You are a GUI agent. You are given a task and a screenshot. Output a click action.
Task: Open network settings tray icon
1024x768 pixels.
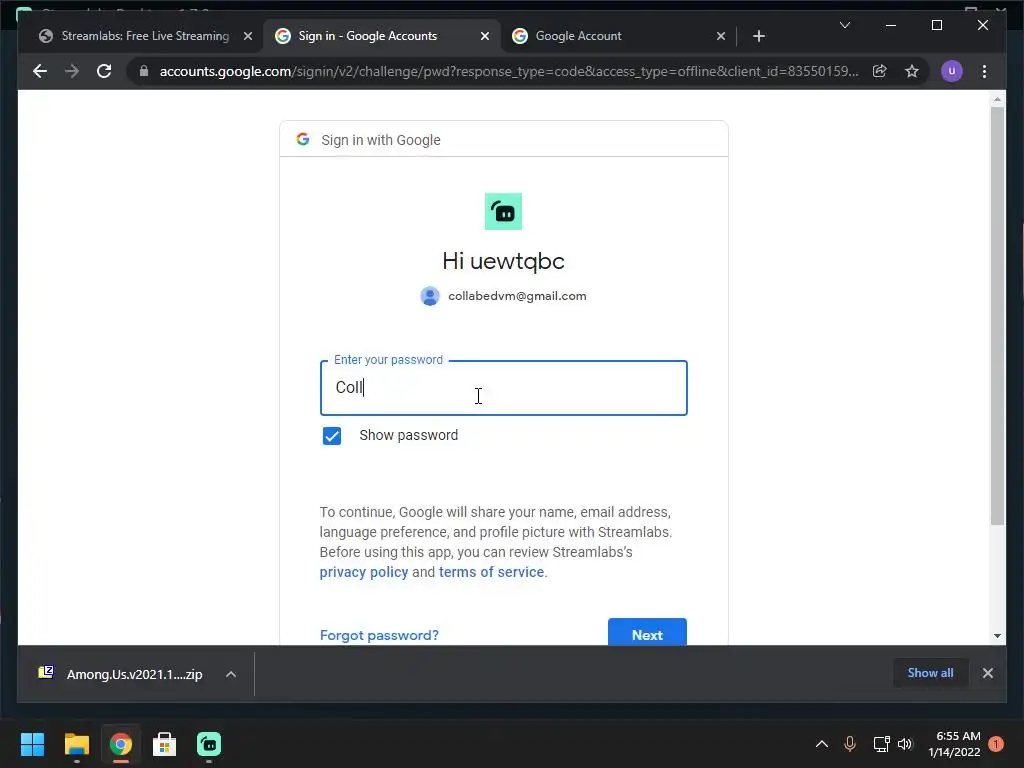[x=881, y=744]
